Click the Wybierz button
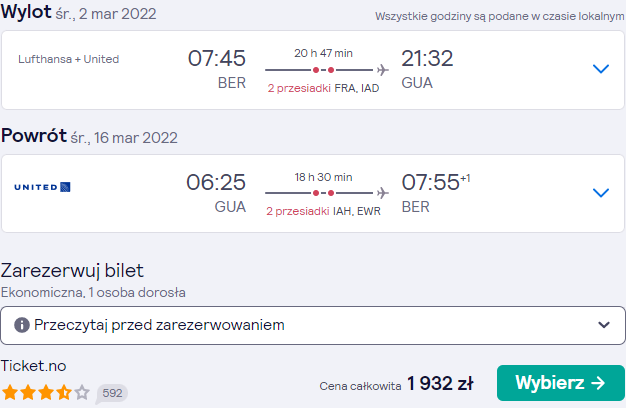This screenshot has height=408, width=626. (x=561, y=383)
